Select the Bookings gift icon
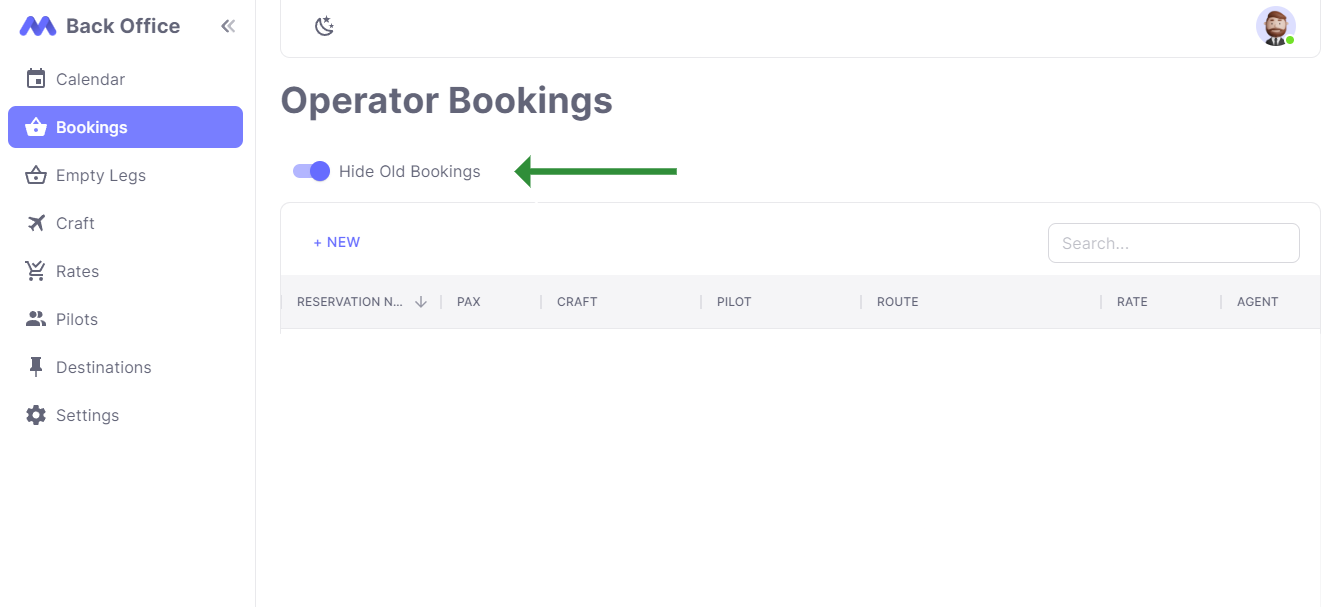This screenshot has height=607, width=1337. 36,127
